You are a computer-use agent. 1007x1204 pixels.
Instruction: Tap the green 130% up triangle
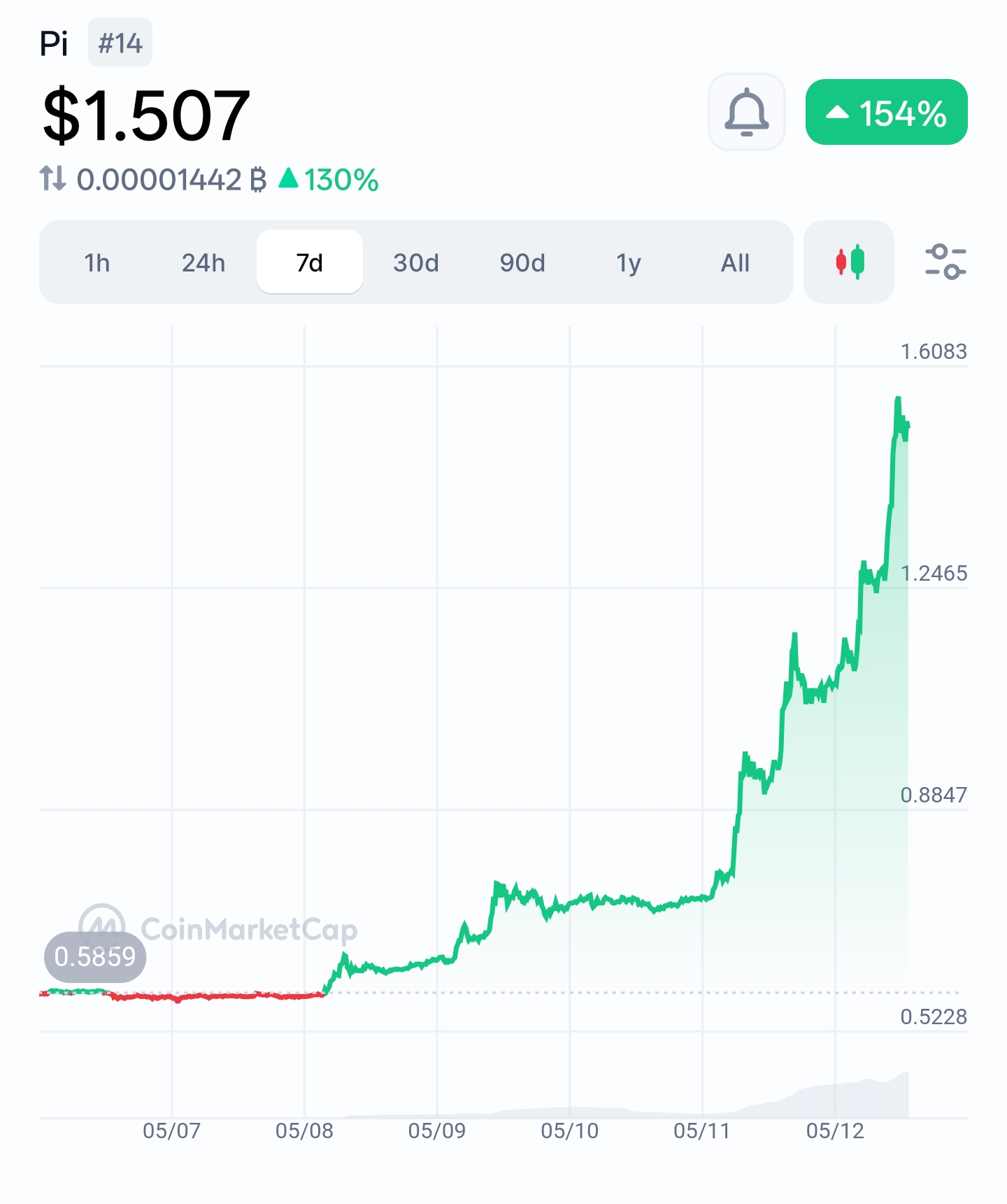289,178
